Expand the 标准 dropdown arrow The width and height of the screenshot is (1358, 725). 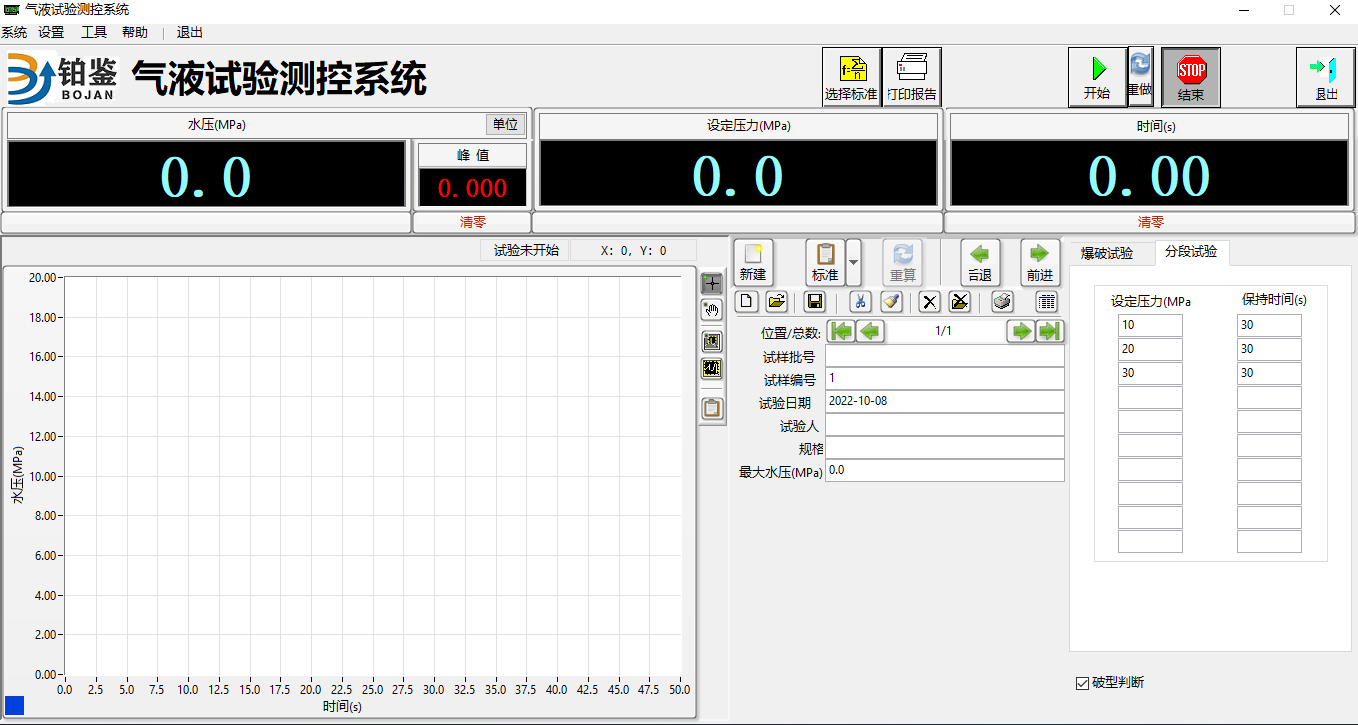[853, 263]
